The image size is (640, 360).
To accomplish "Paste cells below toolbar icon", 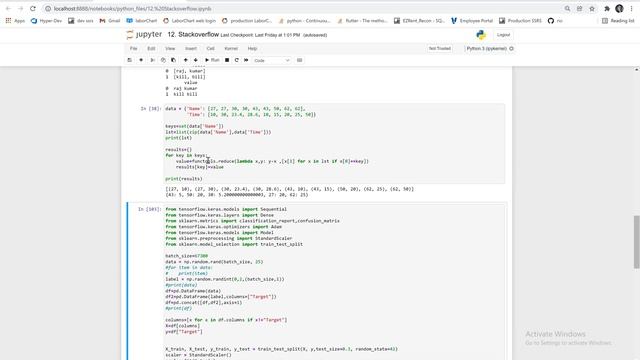I will pos(173,60).
